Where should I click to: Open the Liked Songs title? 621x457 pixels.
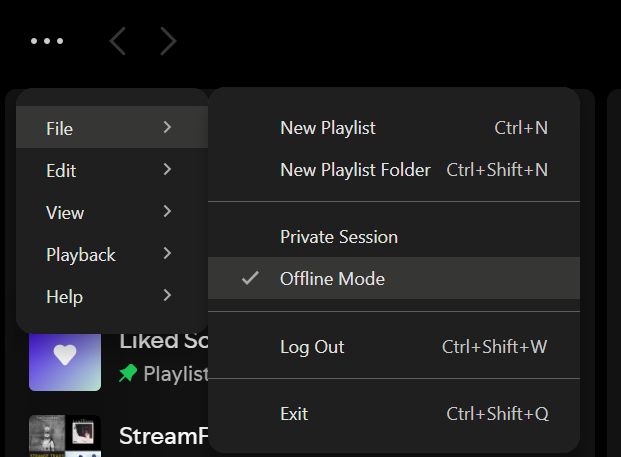point(163,340)
